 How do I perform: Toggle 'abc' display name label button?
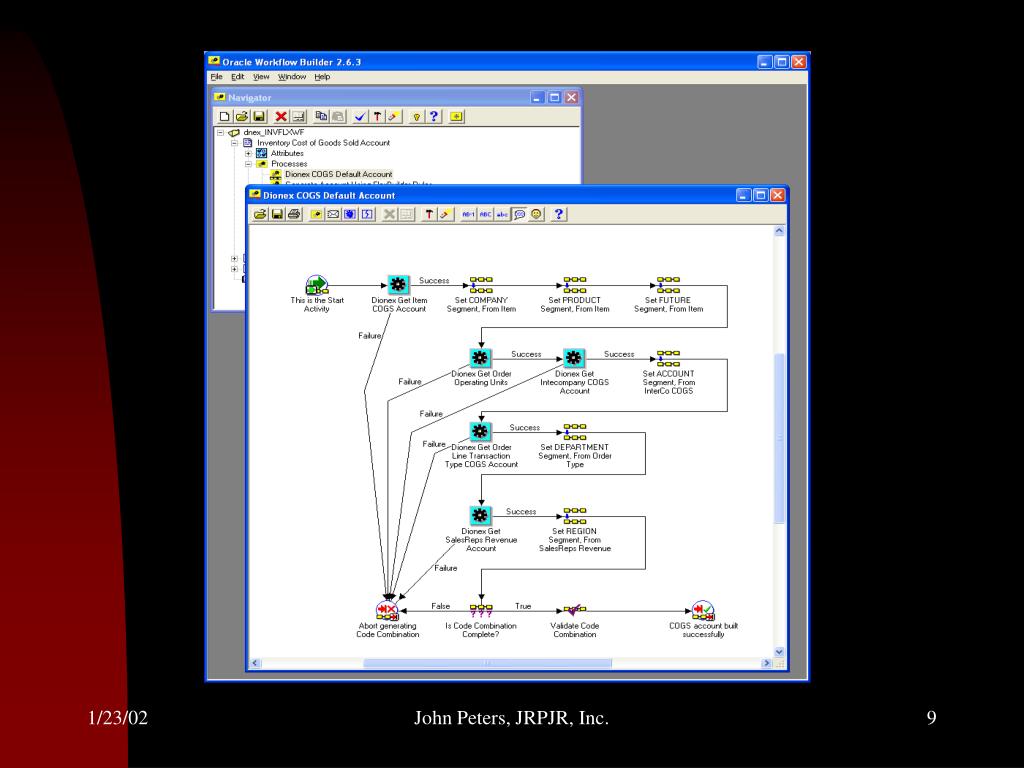point(502,214)
